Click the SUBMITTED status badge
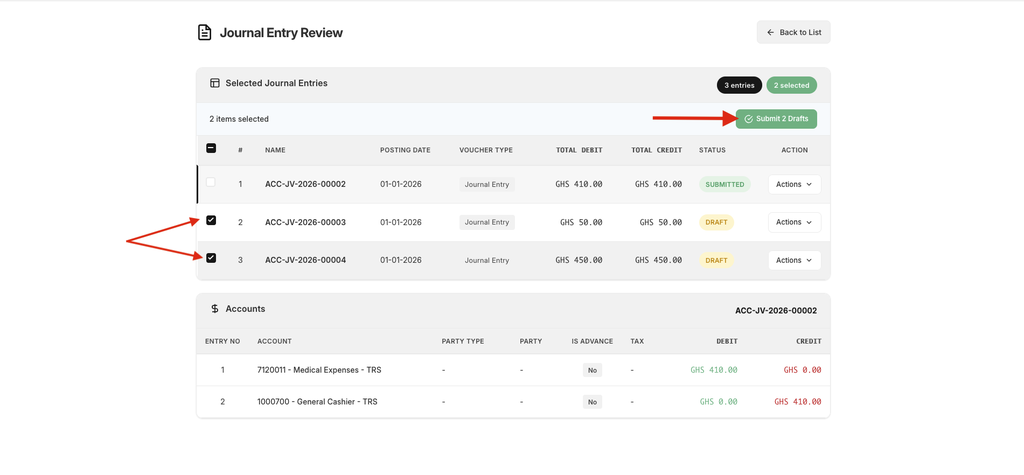The height and width of the screenshot is (475, 1024). click(x=724, y=184)
